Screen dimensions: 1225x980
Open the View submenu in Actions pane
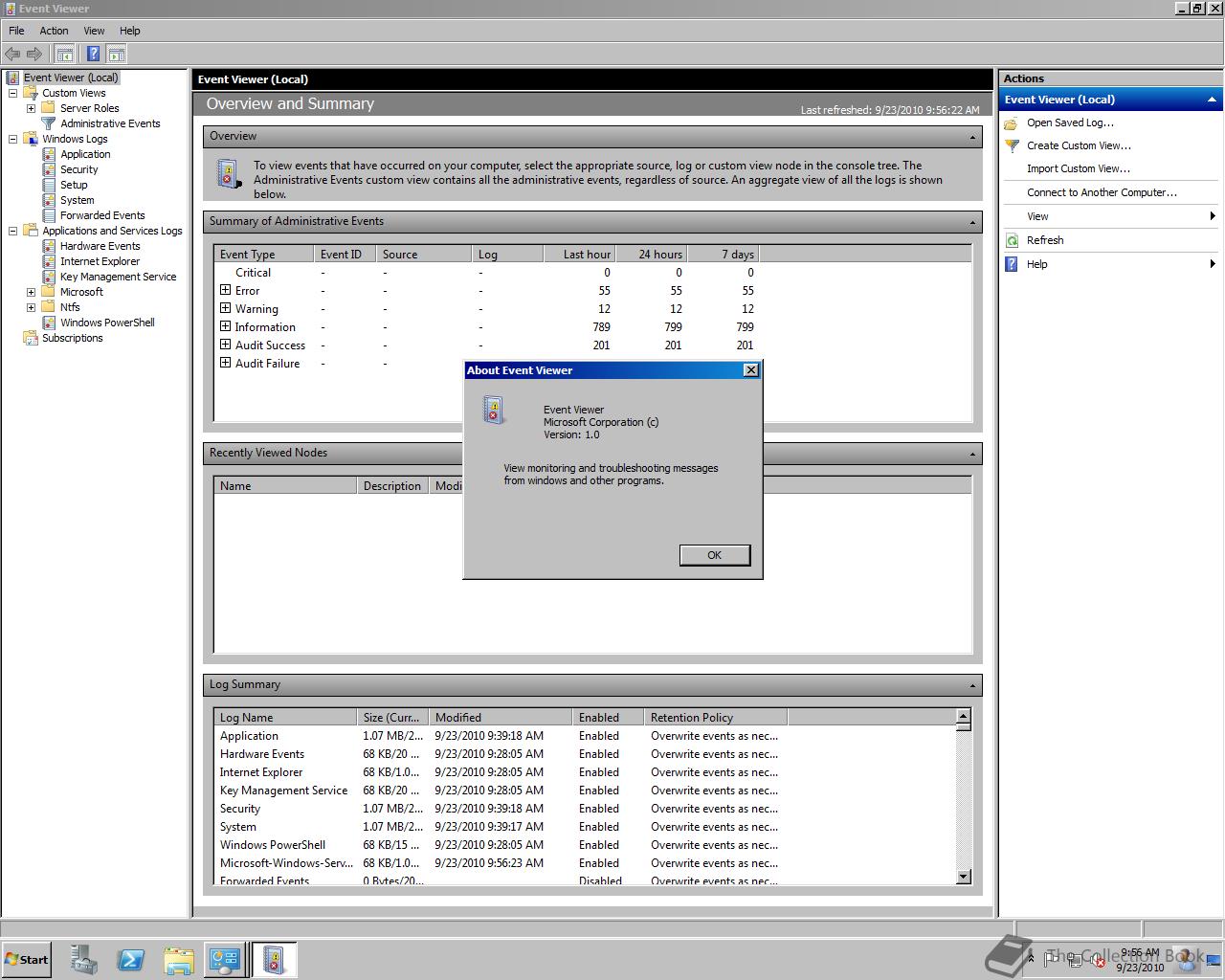[1110, 216]
